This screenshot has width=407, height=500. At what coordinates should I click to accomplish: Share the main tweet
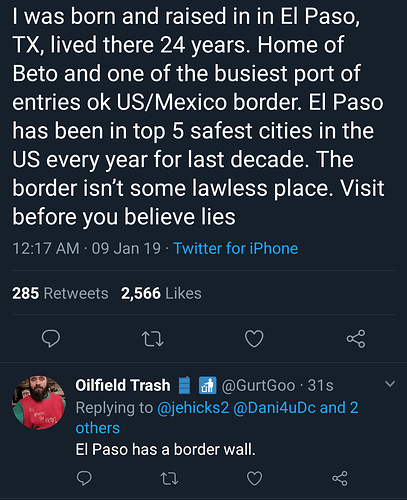(356, 339)
